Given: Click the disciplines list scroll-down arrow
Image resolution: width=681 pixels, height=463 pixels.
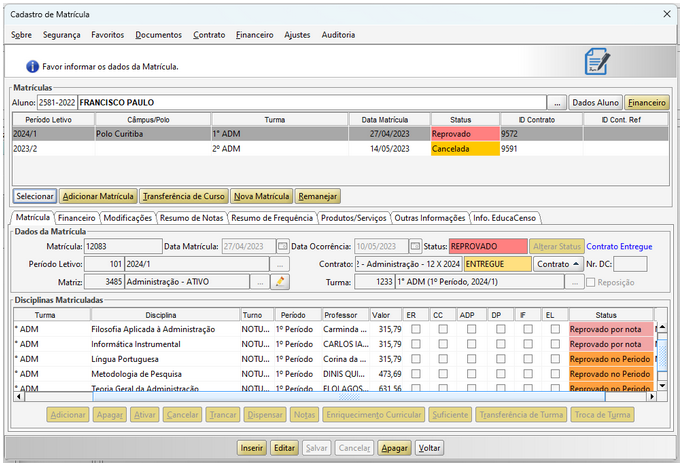Looking at the screenshot, I should [662, 385].
